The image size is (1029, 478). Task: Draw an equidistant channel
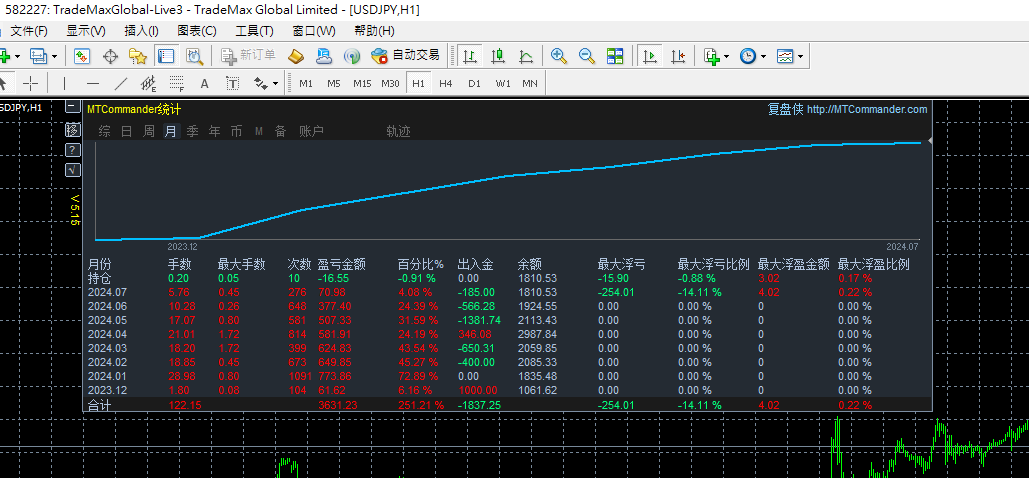(x=148, y=83)
